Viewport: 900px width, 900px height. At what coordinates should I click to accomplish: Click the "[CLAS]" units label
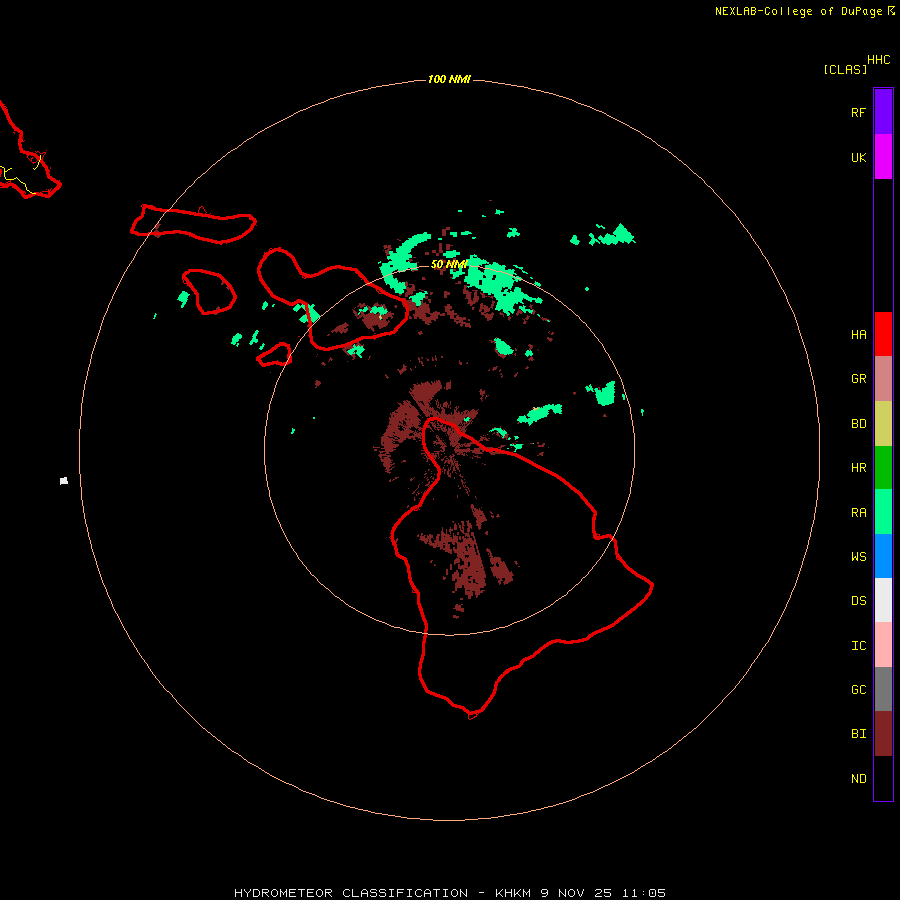845,69
